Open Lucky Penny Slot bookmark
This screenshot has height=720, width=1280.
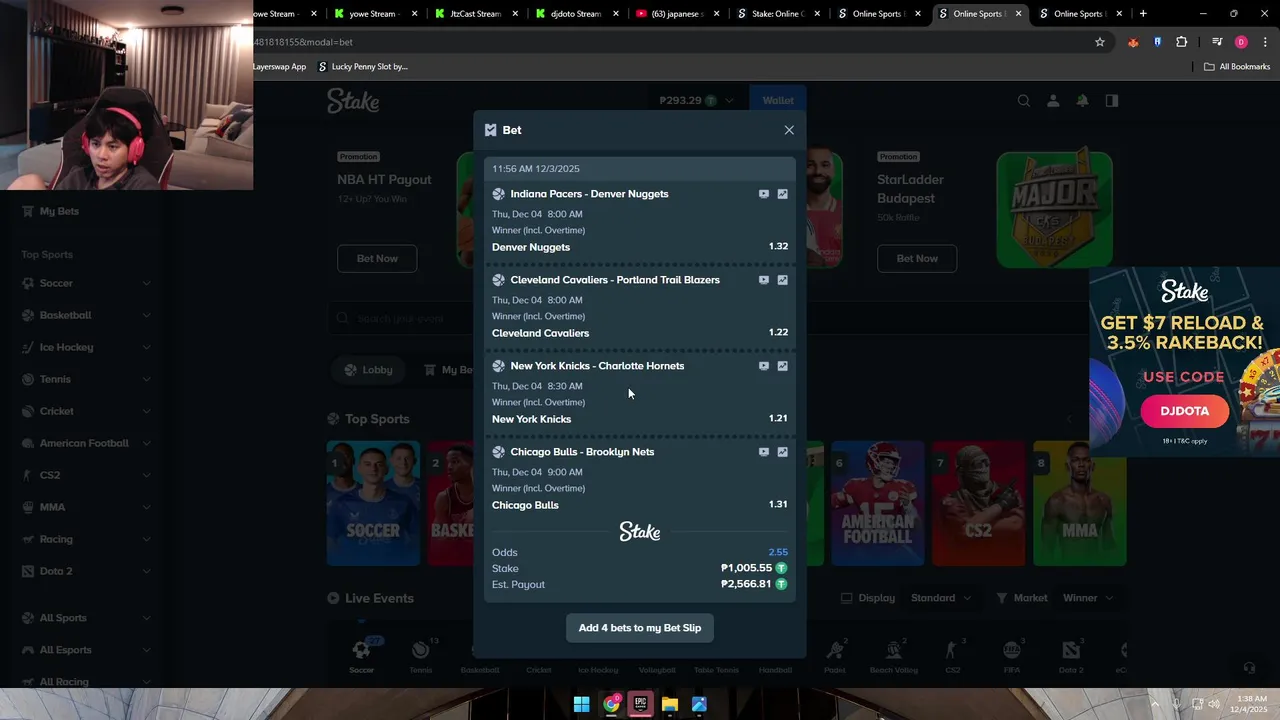point(363,67)
